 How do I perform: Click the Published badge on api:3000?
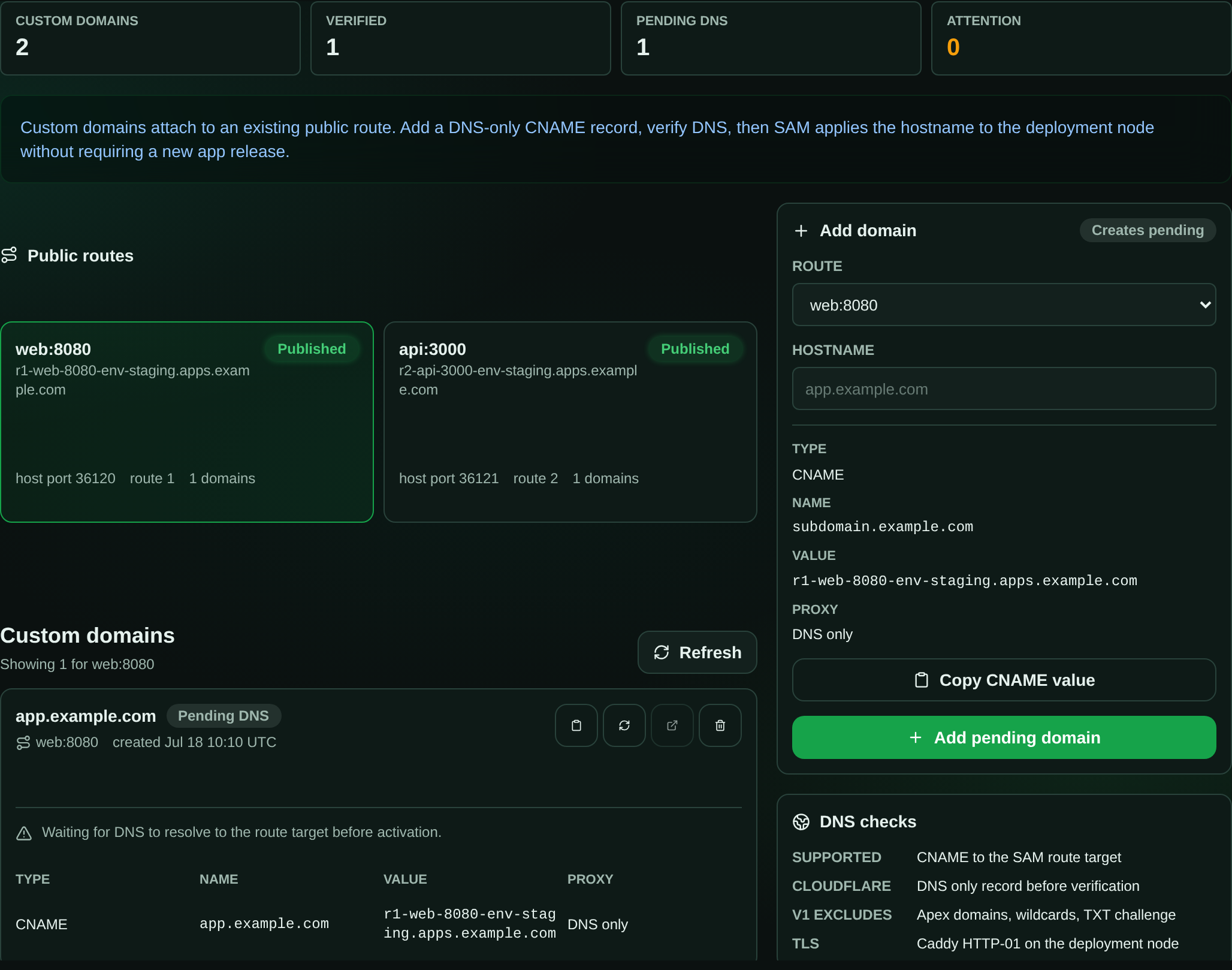click(695, 349)
